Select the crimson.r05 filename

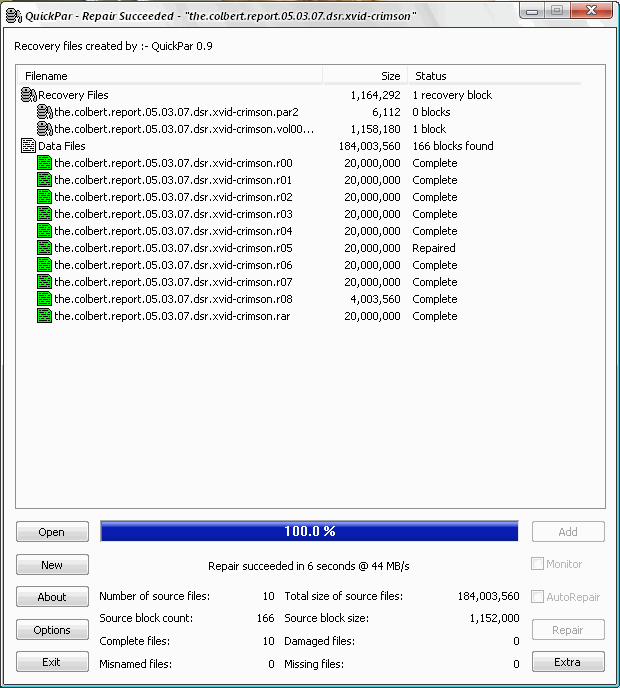coord(173,248)
